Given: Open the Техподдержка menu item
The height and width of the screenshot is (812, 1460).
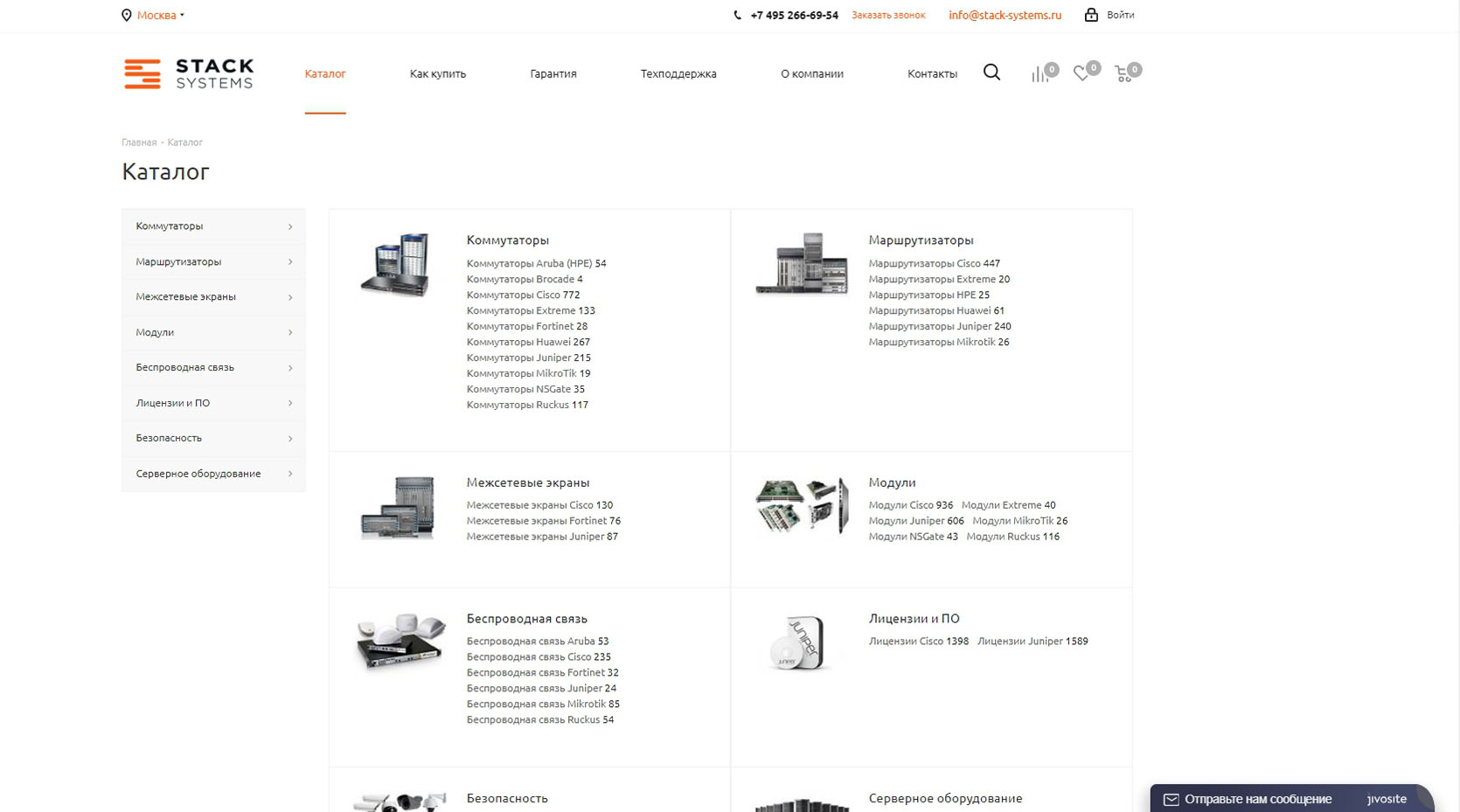Looking at the screenshot, I should pos(678,73).
